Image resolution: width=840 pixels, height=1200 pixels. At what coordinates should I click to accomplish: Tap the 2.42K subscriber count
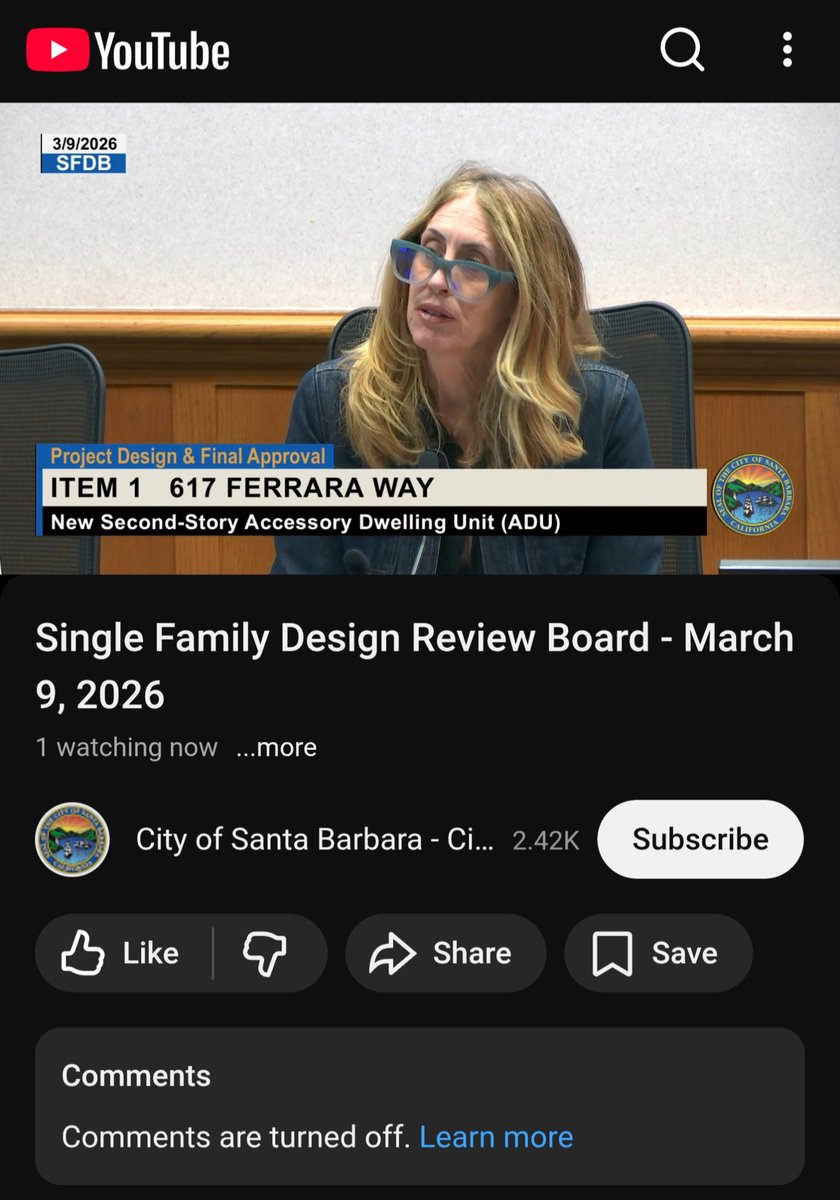pos(546,840)
